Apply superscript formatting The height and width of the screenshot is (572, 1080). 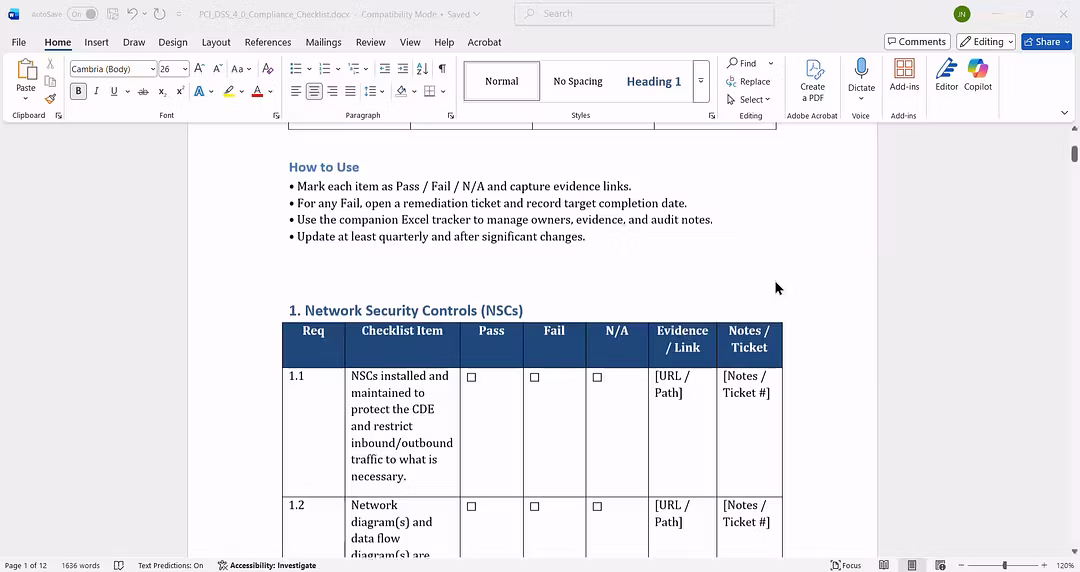tap(180, 92)
